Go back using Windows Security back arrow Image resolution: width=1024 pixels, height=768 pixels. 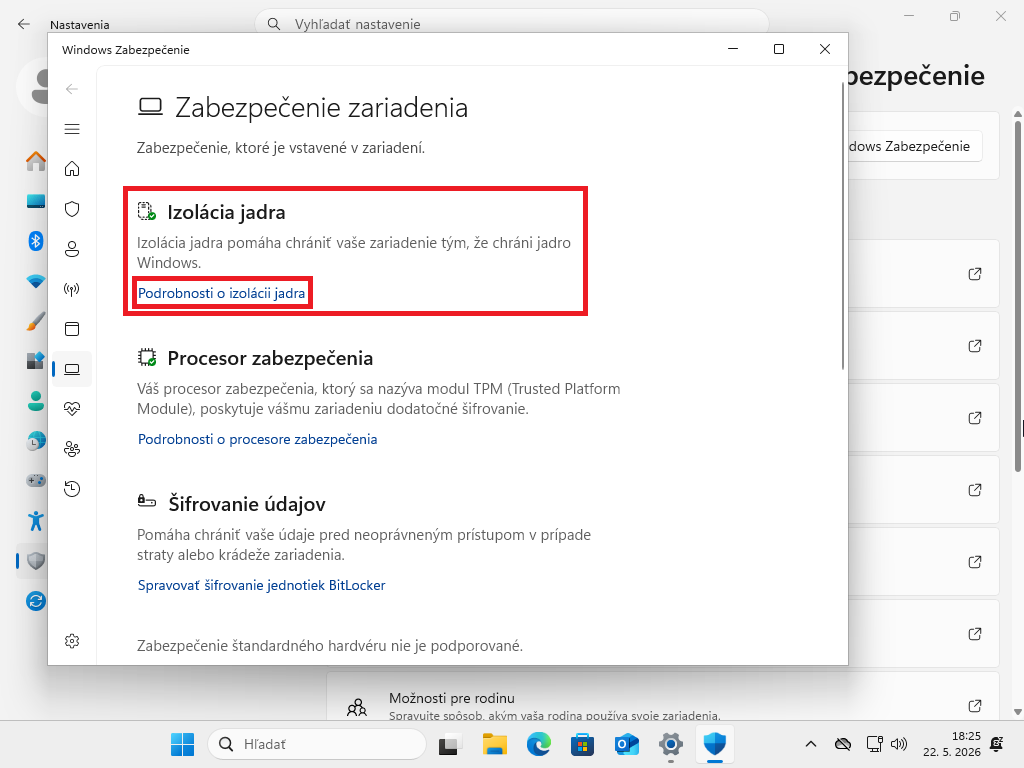click(72, 89)
